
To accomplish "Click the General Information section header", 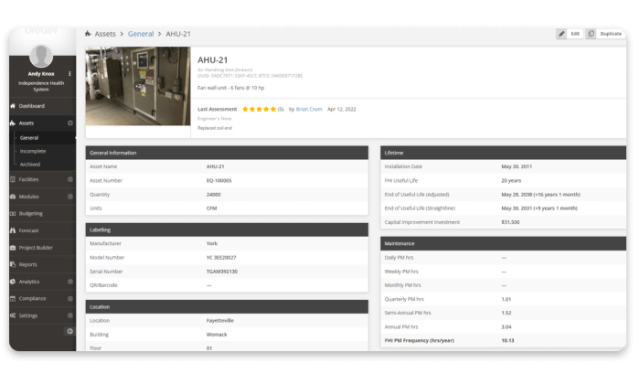I will (227, 153).
